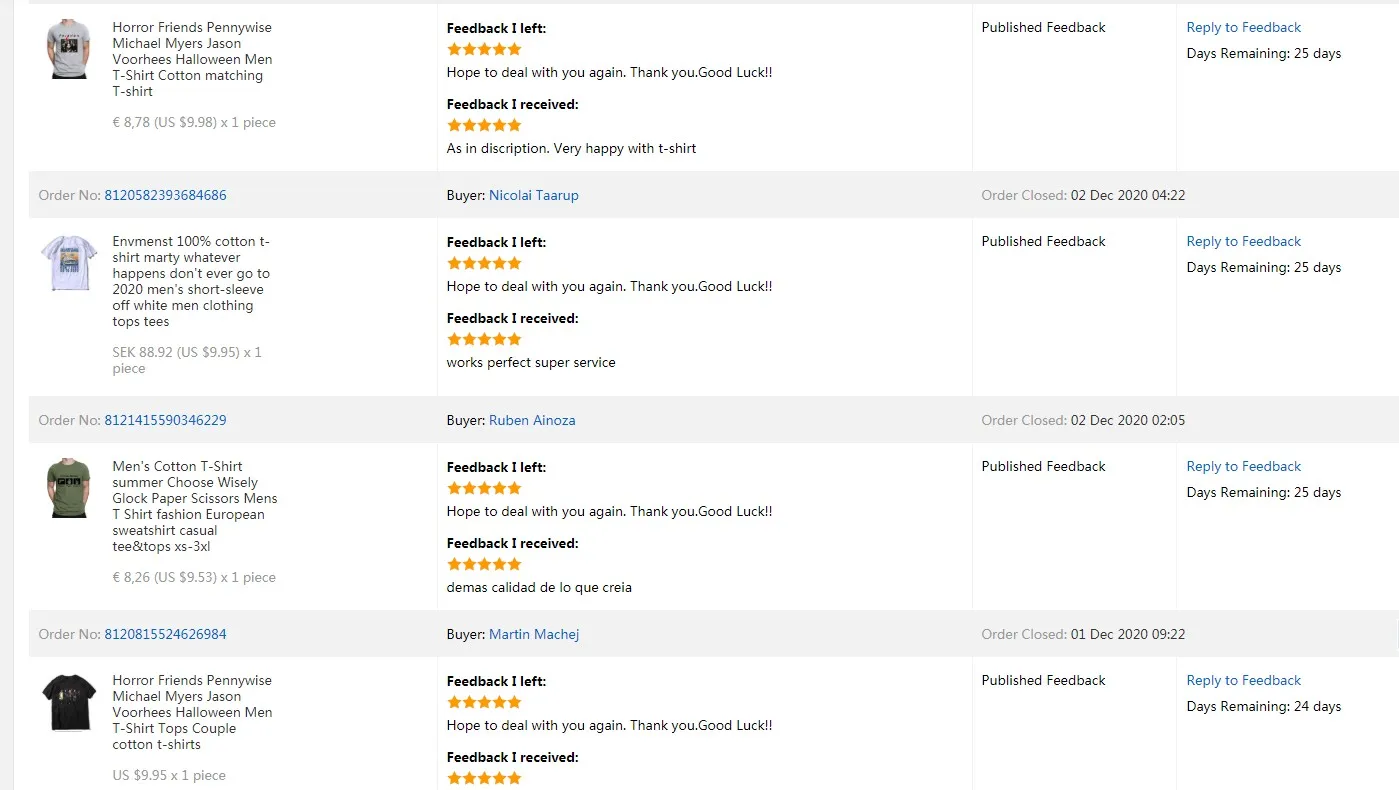The image size is (1399, 790).
Task: Click the white Envmenst marty t-shirt thumbnail
Action: pos(69,263)
